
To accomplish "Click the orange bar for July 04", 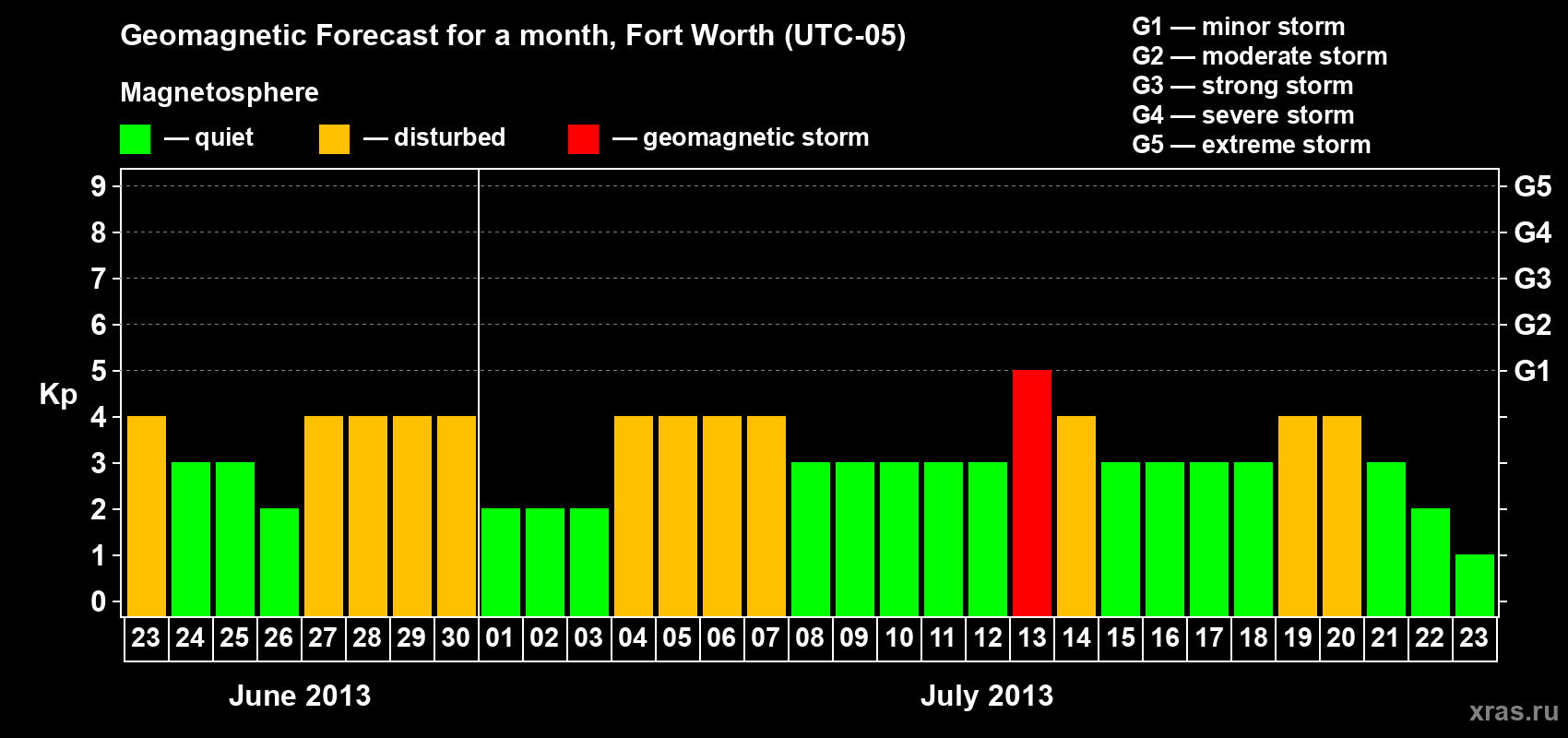I will tap(634, 516).
